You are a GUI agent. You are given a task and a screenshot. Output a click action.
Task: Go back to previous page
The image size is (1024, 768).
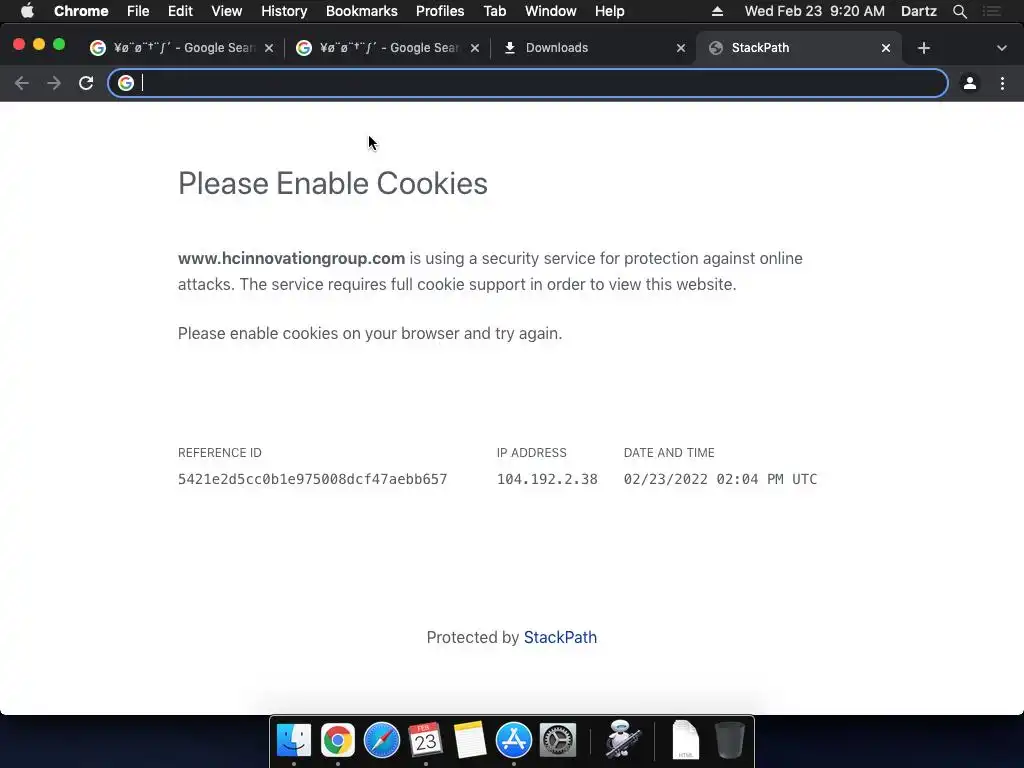(x=22, y=83)
